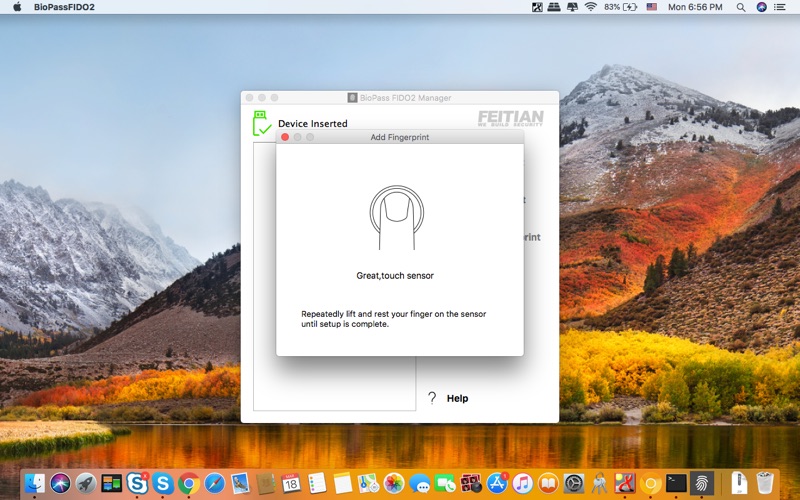The image size is (800, 500).
Task: Click the question mark help icon
Action: 432,398
